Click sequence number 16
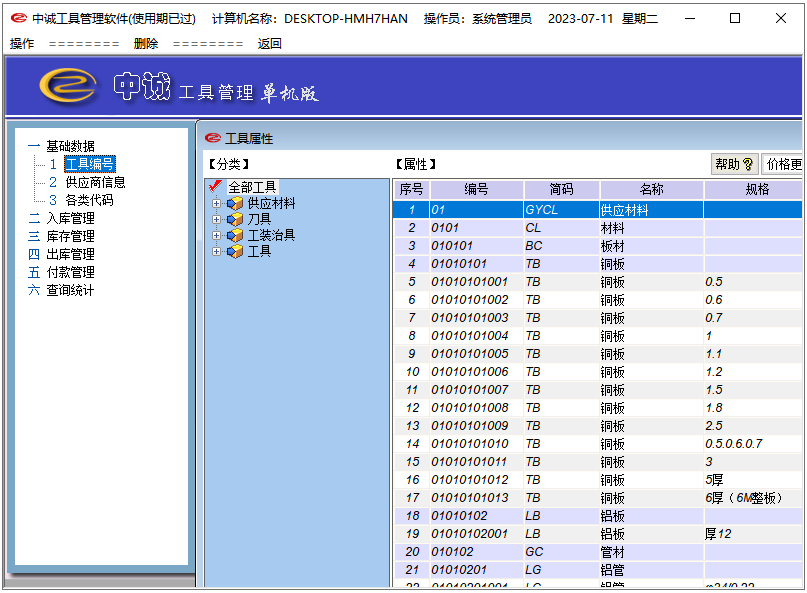807x593 pixels. tap(412, 480)
